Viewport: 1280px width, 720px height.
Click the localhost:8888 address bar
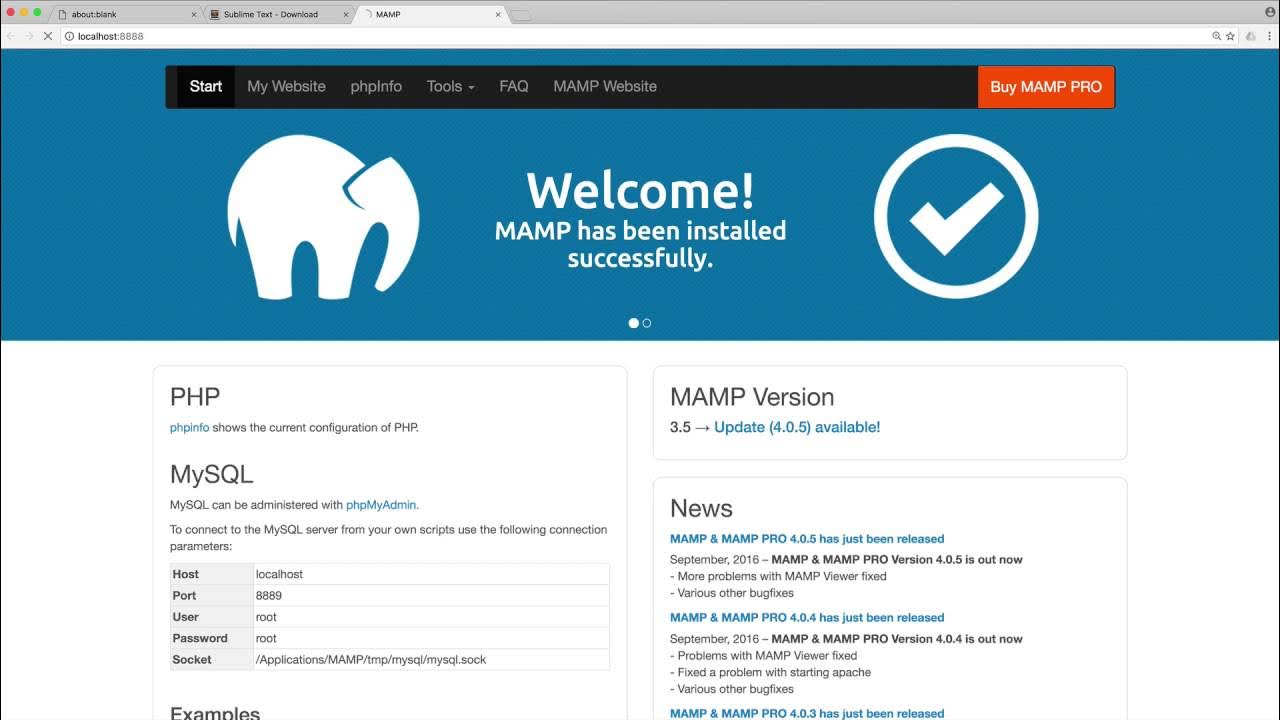[x=640, y=36]
